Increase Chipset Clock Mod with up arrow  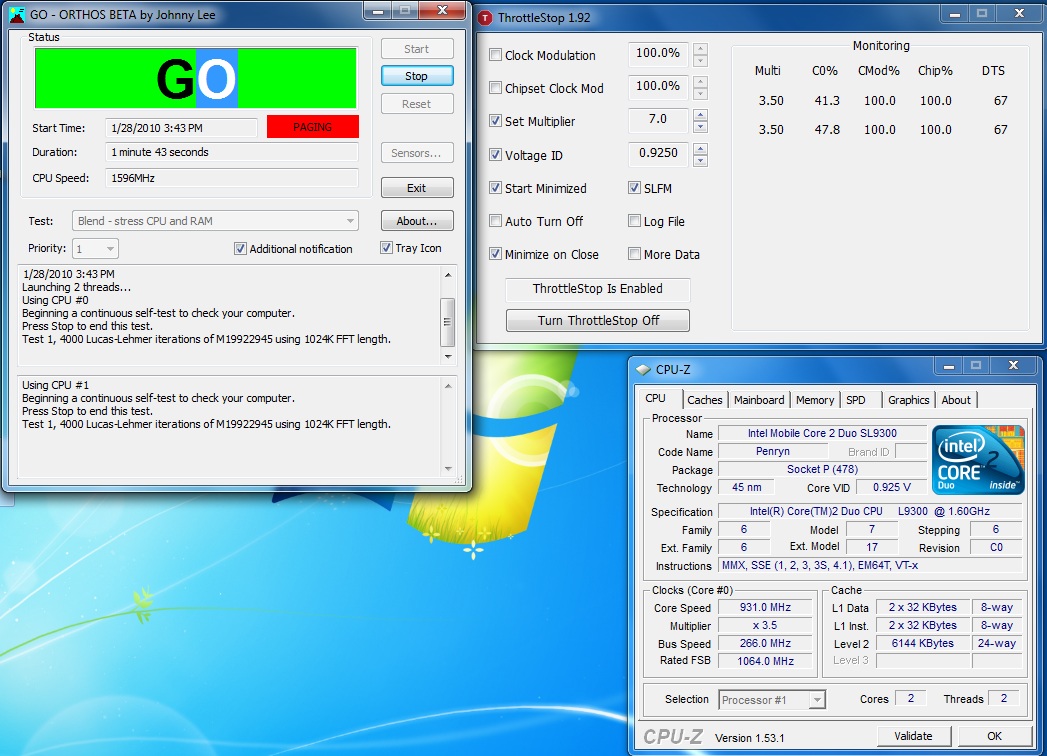coord(700,81)
